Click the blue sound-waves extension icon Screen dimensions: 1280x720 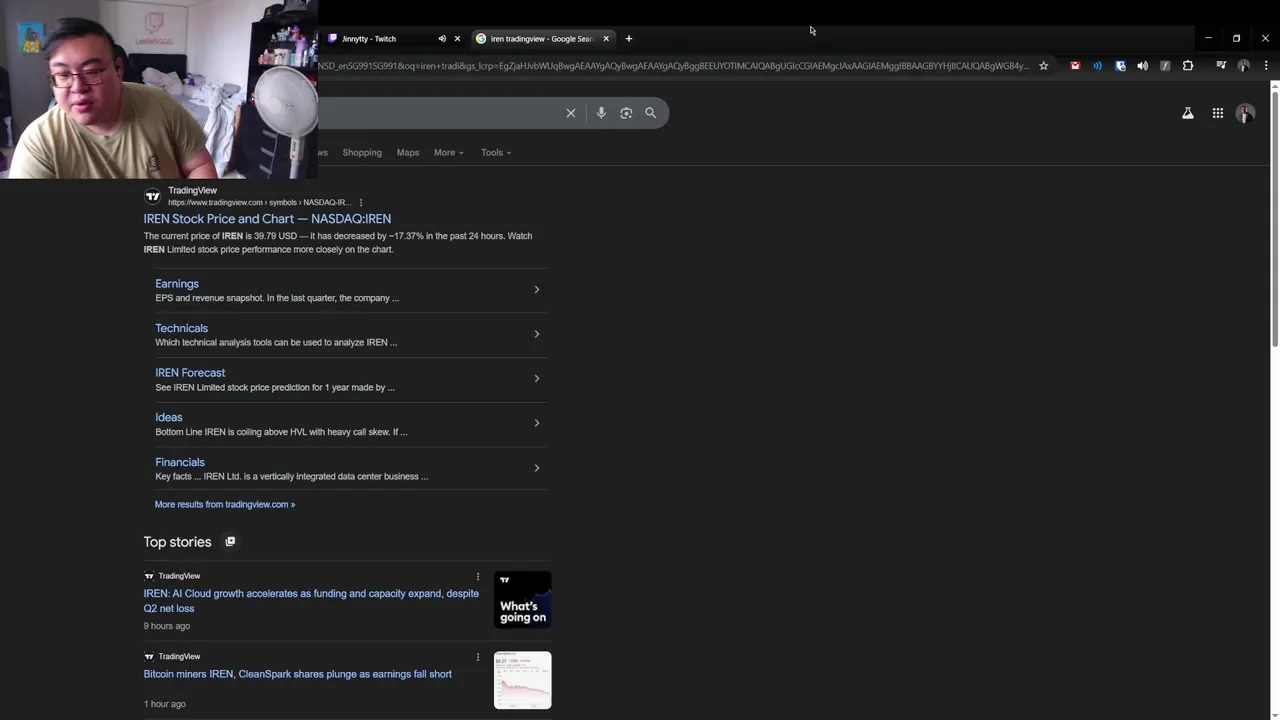[x=1097, y=66]
